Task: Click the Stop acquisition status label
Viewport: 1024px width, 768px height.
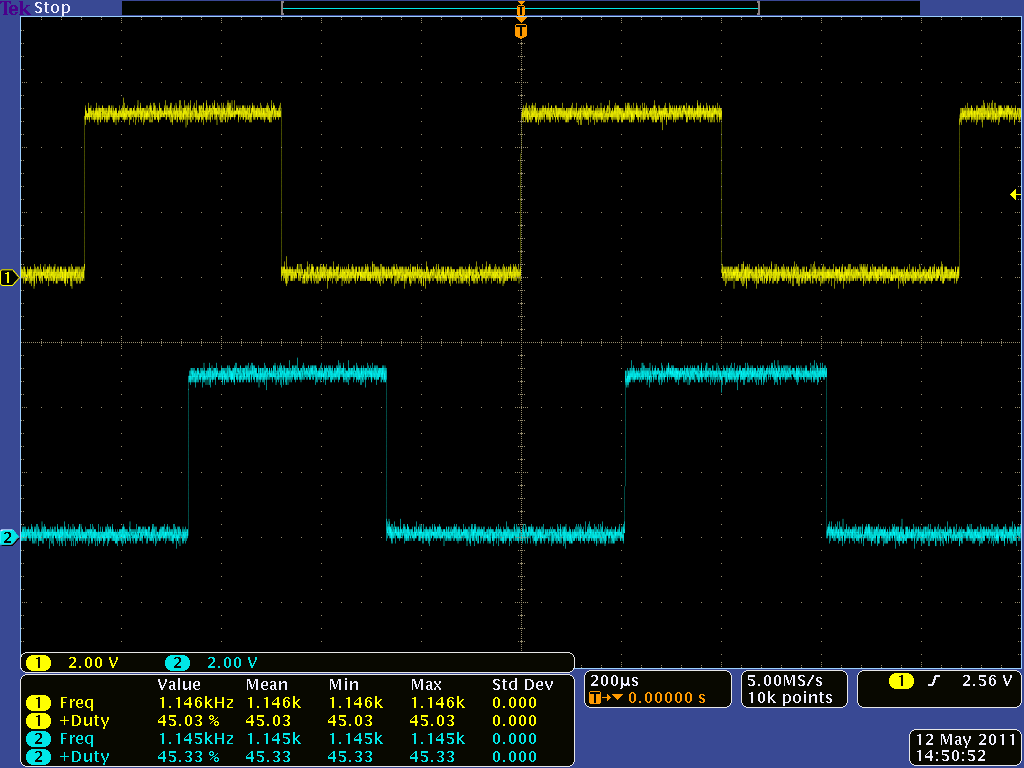Action: pos(52,8)
